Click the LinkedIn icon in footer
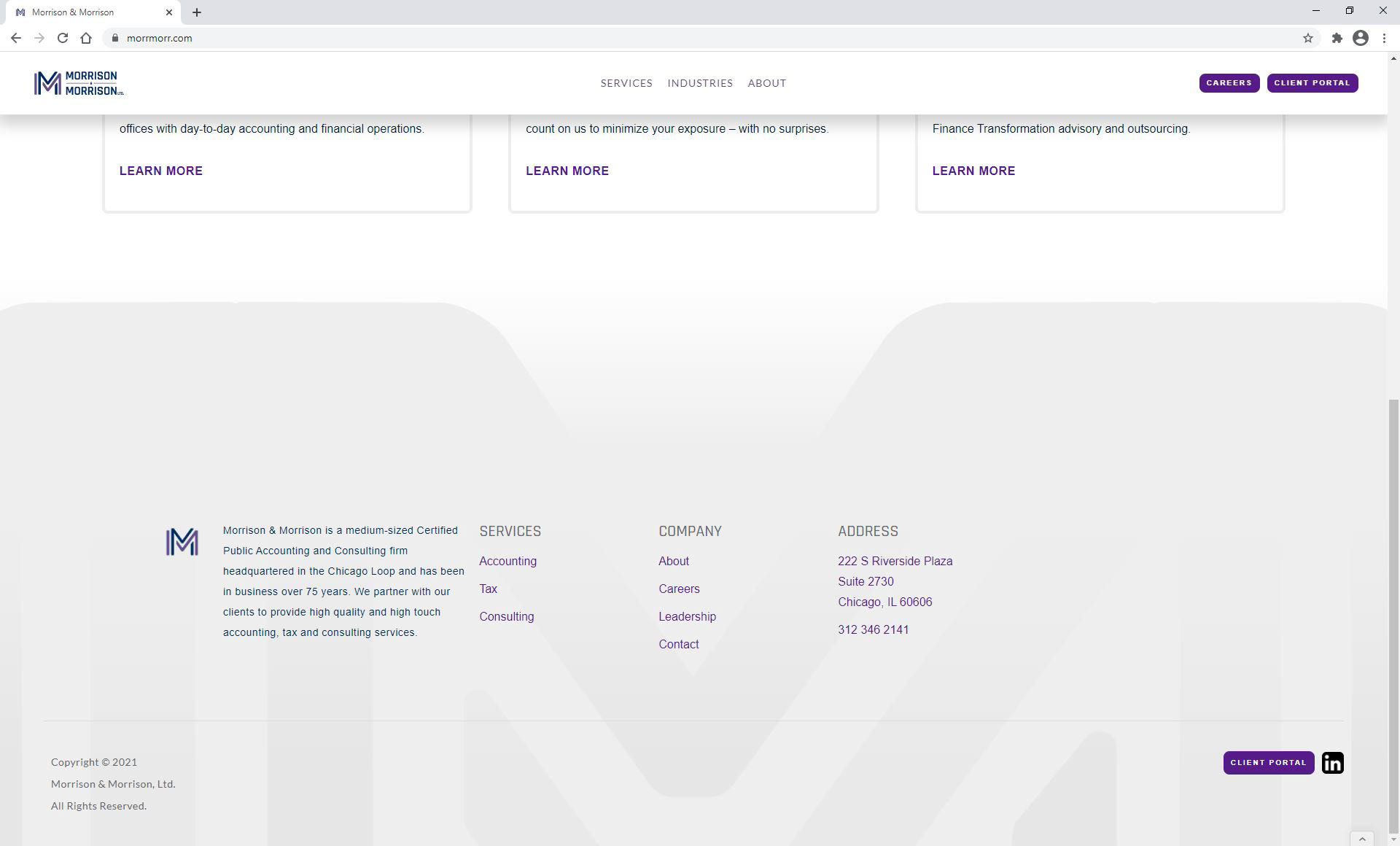The height and width of the screenshot is (846, 1400). pos(1332,763)
